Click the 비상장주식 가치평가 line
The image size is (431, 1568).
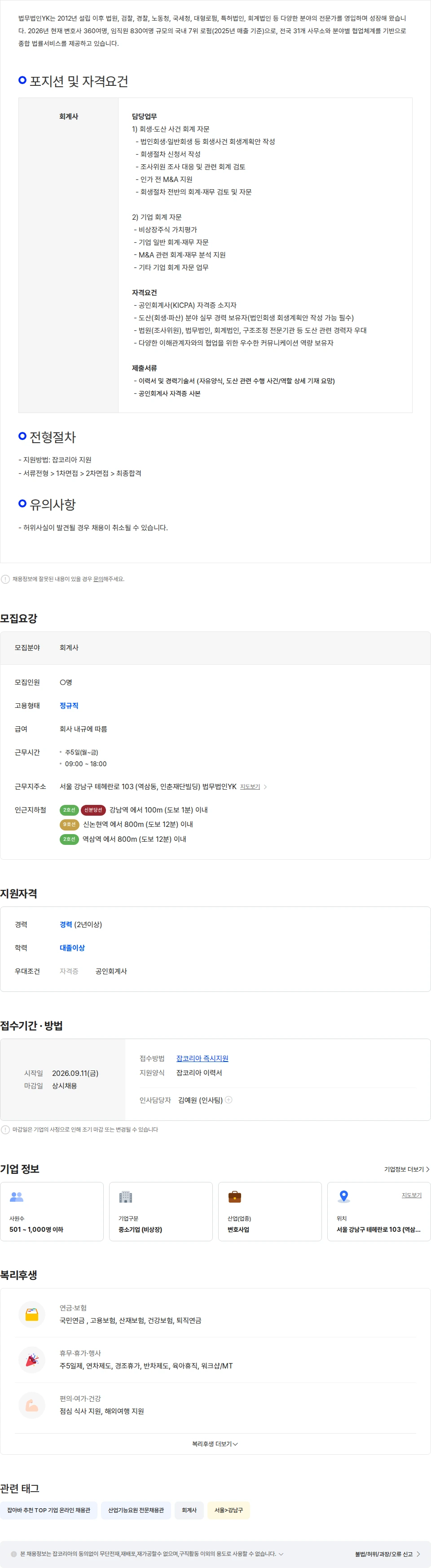[x=165, y=230]
